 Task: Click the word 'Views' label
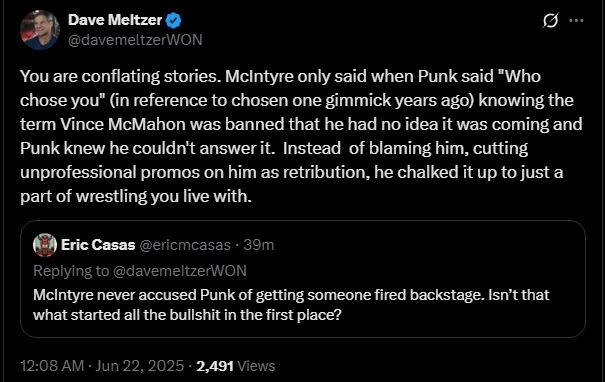click(256, 366)
